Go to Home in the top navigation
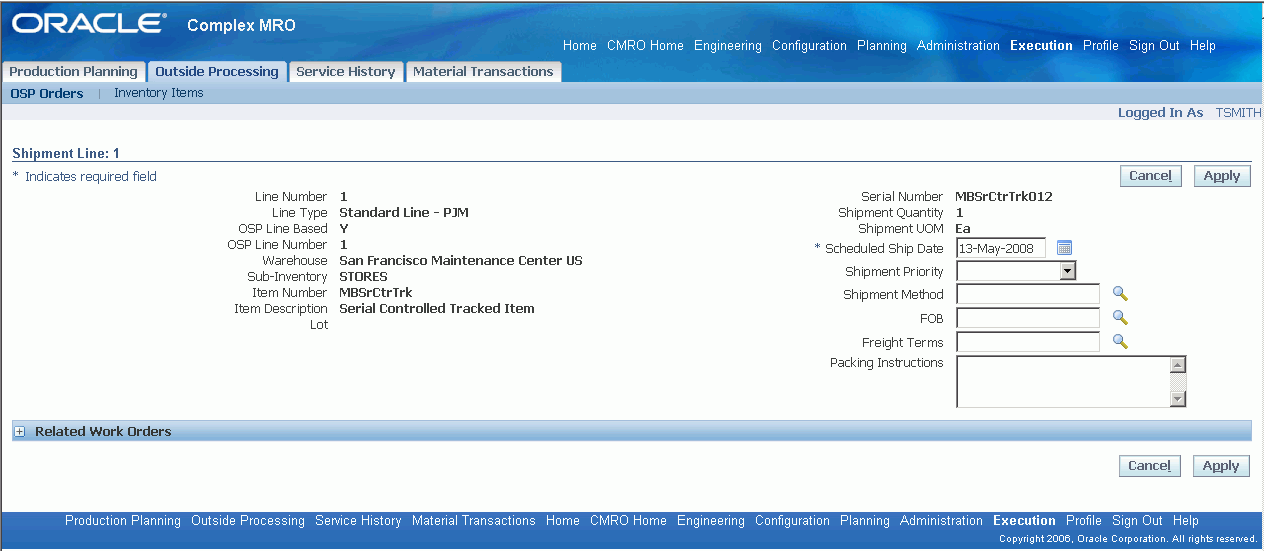This screenshot has height=551, width=1264. (580, 46)
